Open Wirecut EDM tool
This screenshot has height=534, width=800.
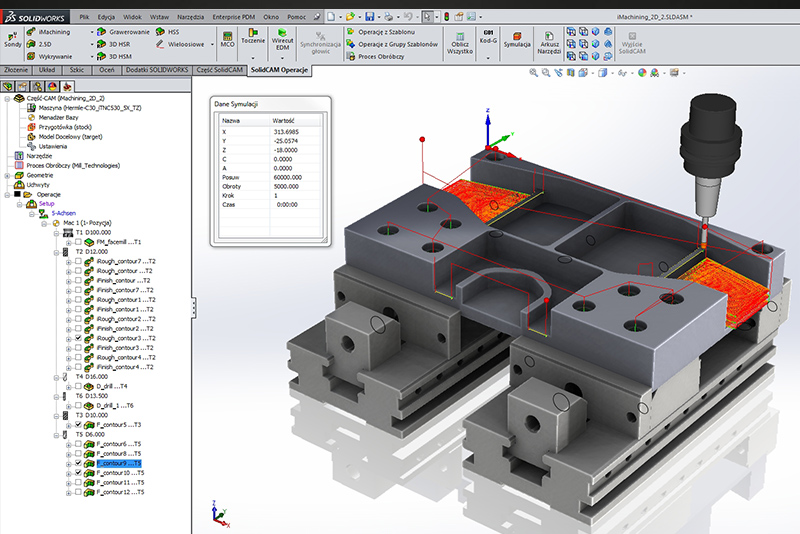[x=282, y=40]
